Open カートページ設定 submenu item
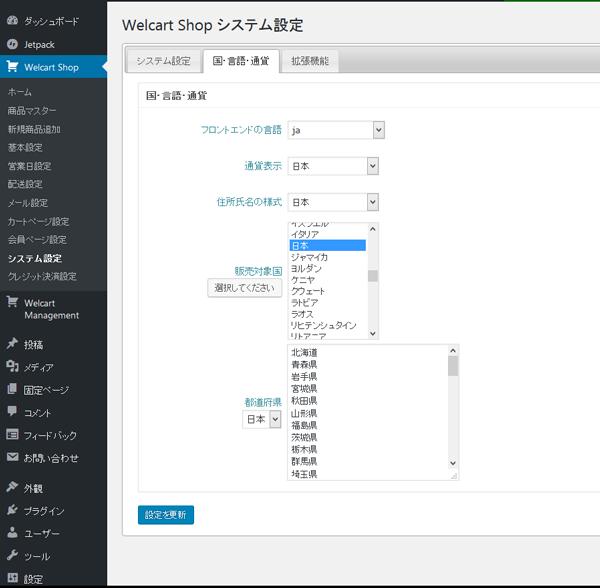Screen dimensions: 600x588 (x=39, y=222)
